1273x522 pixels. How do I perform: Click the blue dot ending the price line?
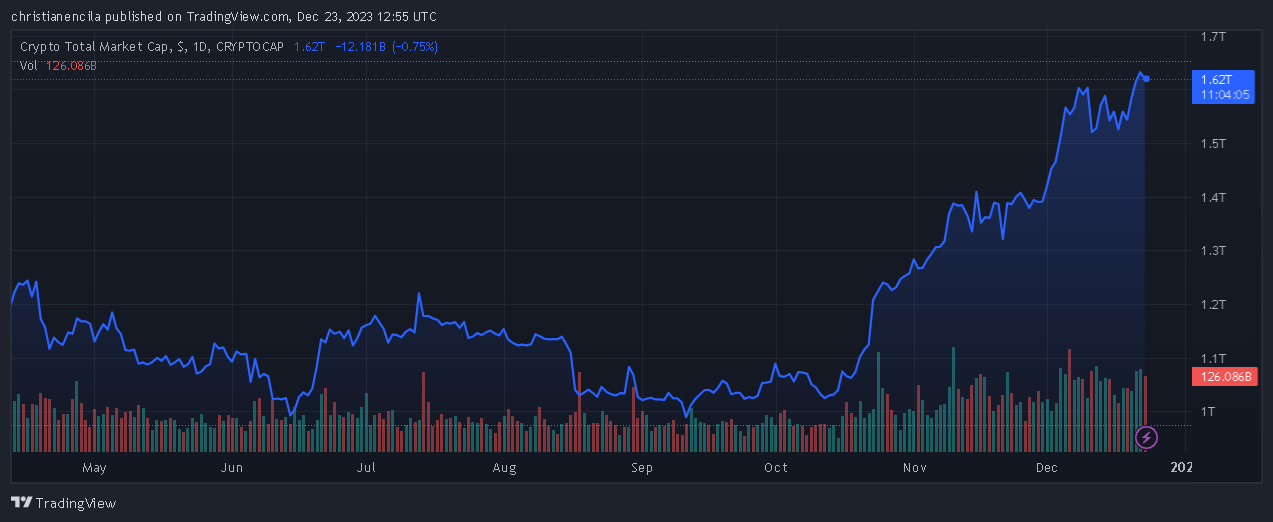pyautogui.click(x=1146, y=79)
